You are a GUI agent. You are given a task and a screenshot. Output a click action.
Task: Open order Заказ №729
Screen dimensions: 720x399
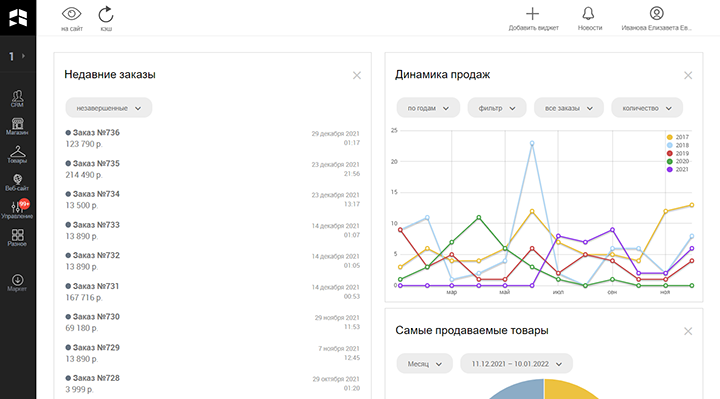pyautogui.click(x=96, y=348)
